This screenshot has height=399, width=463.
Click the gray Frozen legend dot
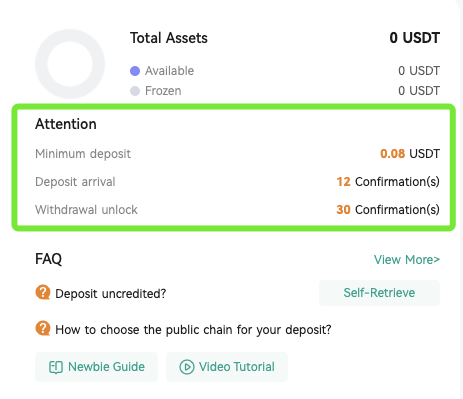click(135, 91)
